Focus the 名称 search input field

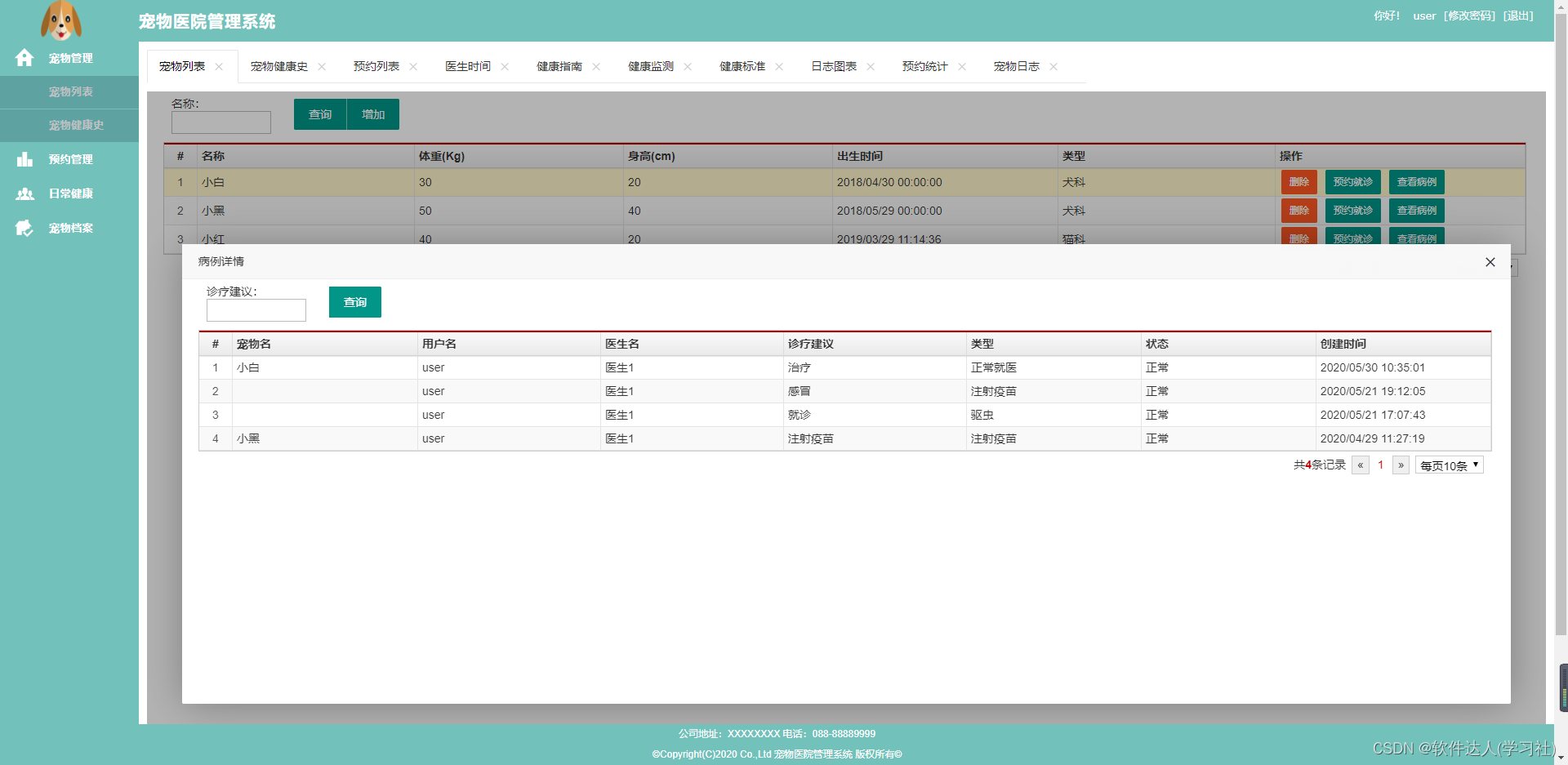(x=221, y=122)
